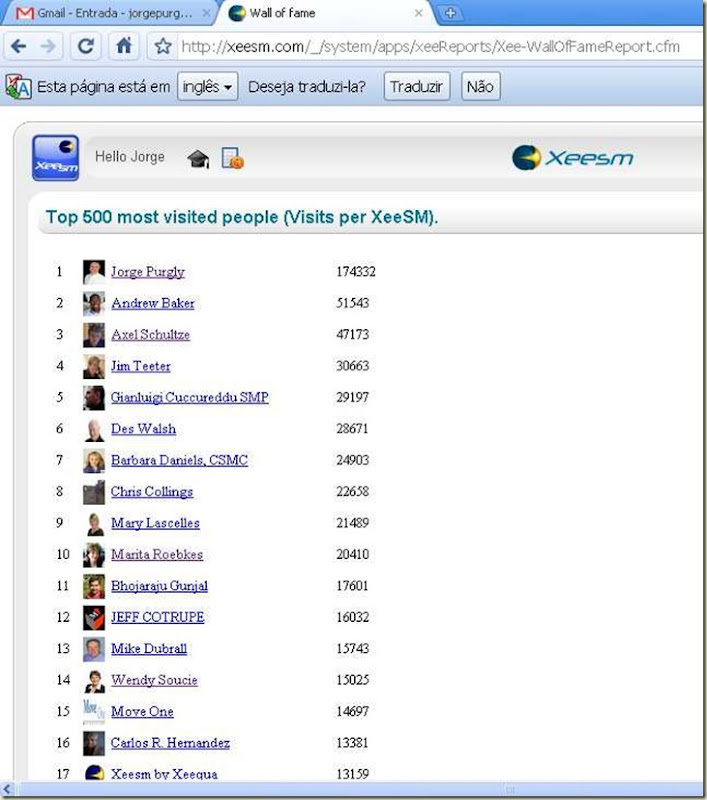Open the inglês language dropdown
This screenshot has width=707, height=800.
click(x=207, y=86)
